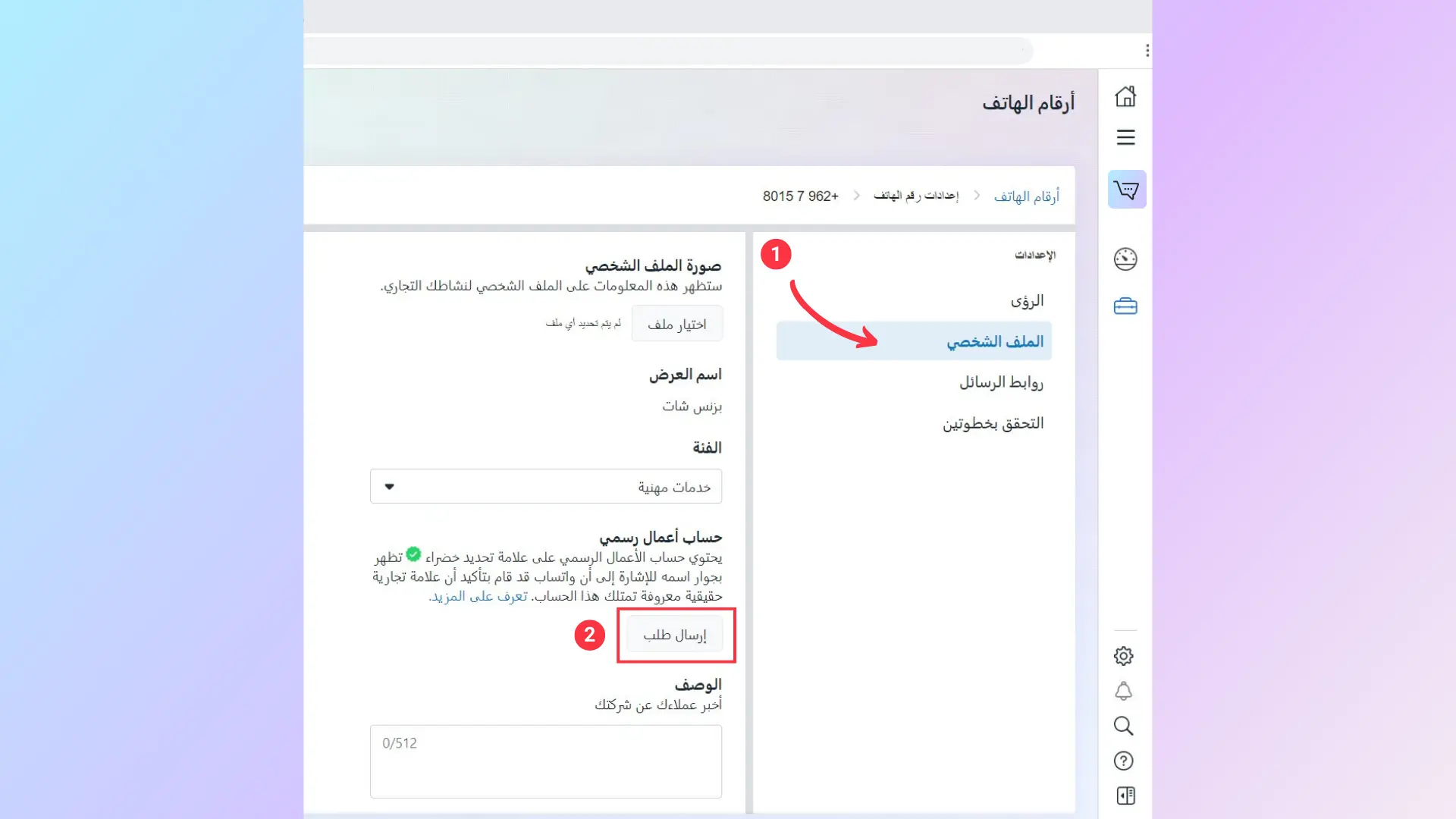The width and height of the screenshot is (1456, 819).
Task: Select the الملف الشخصي tab
Action: [914, 341]
